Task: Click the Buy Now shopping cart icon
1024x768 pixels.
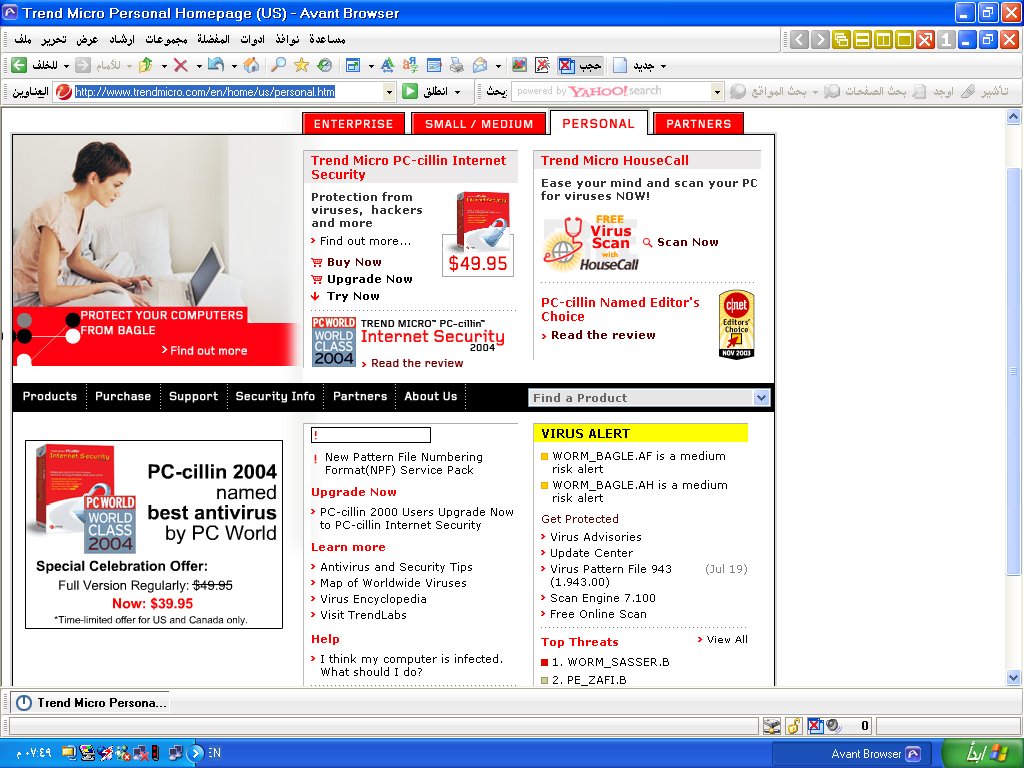Action: [317, 263]
